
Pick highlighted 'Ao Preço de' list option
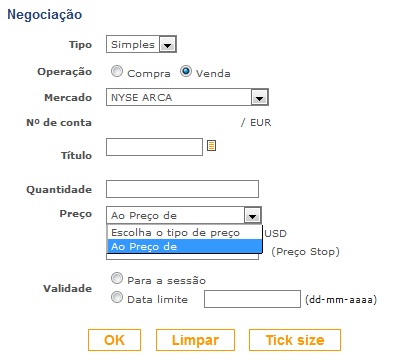click(185, 247)
